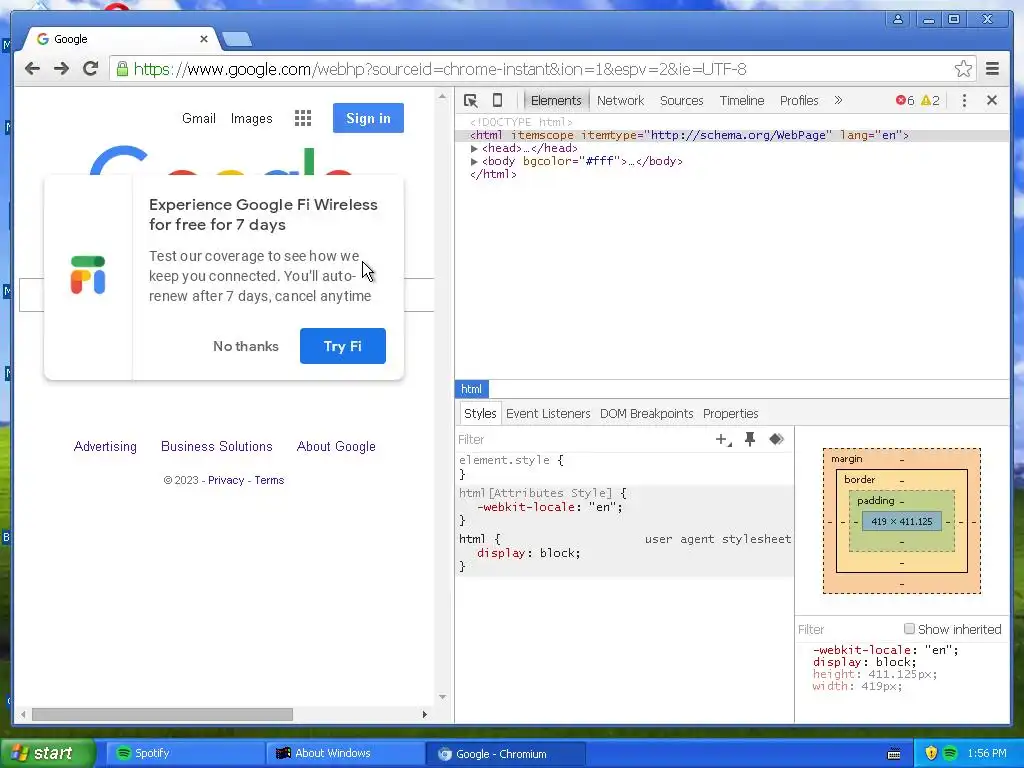The image size is (1024, 768).
Task: Switch to the Profiles tab
Action: tap(799, 101)
